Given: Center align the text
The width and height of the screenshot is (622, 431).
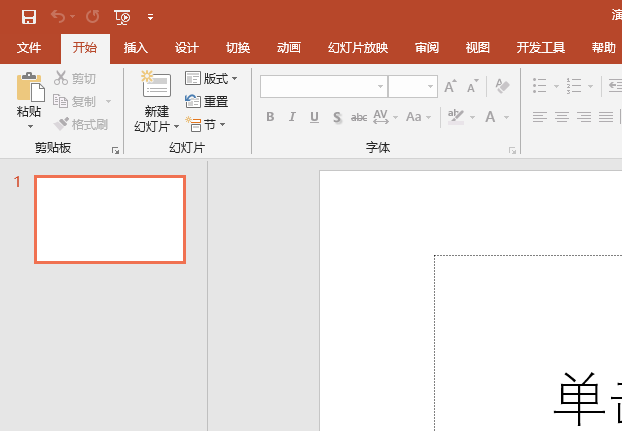Looking at the screenshot, I should click(x=562, y=117).
